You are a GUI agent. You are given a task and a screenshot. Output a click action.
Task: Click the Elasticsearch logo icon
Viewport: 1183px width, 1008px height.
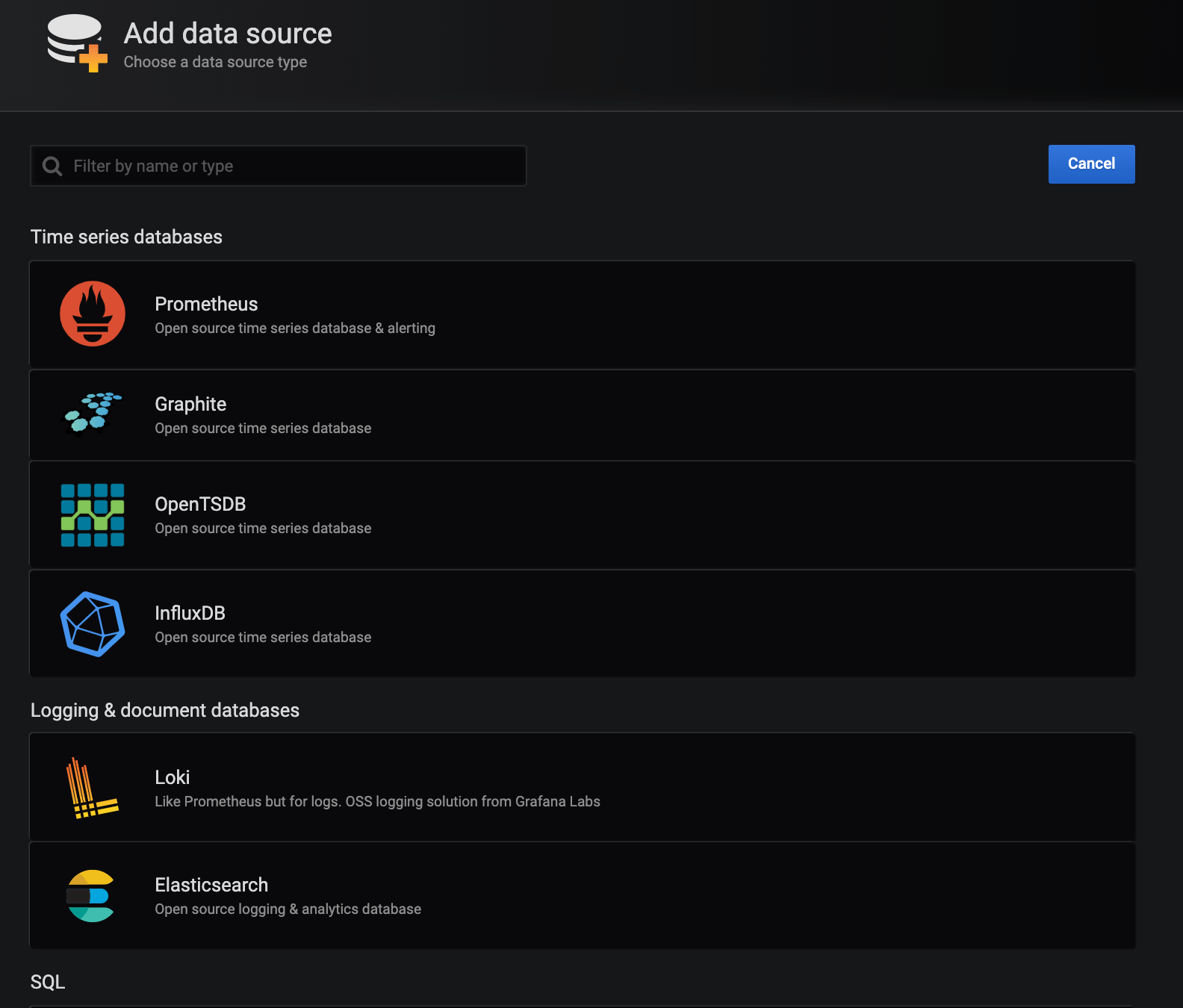pyautogui.click(x=91, y=896)
